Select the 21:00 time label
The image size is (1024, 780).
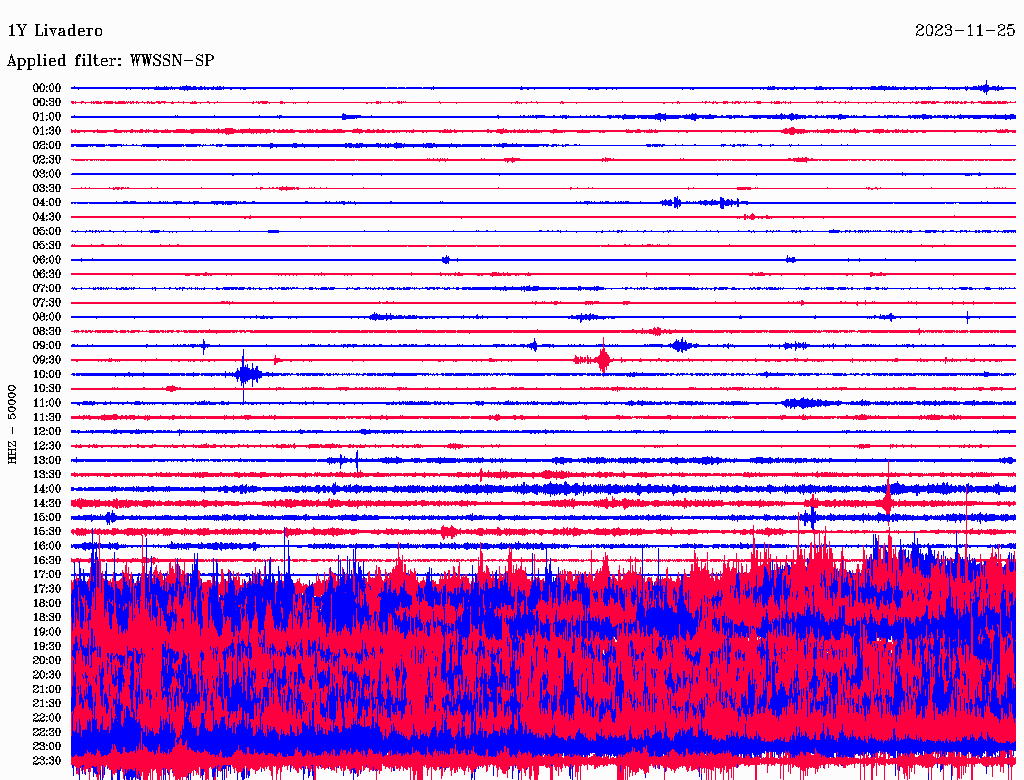click(46, 689)
